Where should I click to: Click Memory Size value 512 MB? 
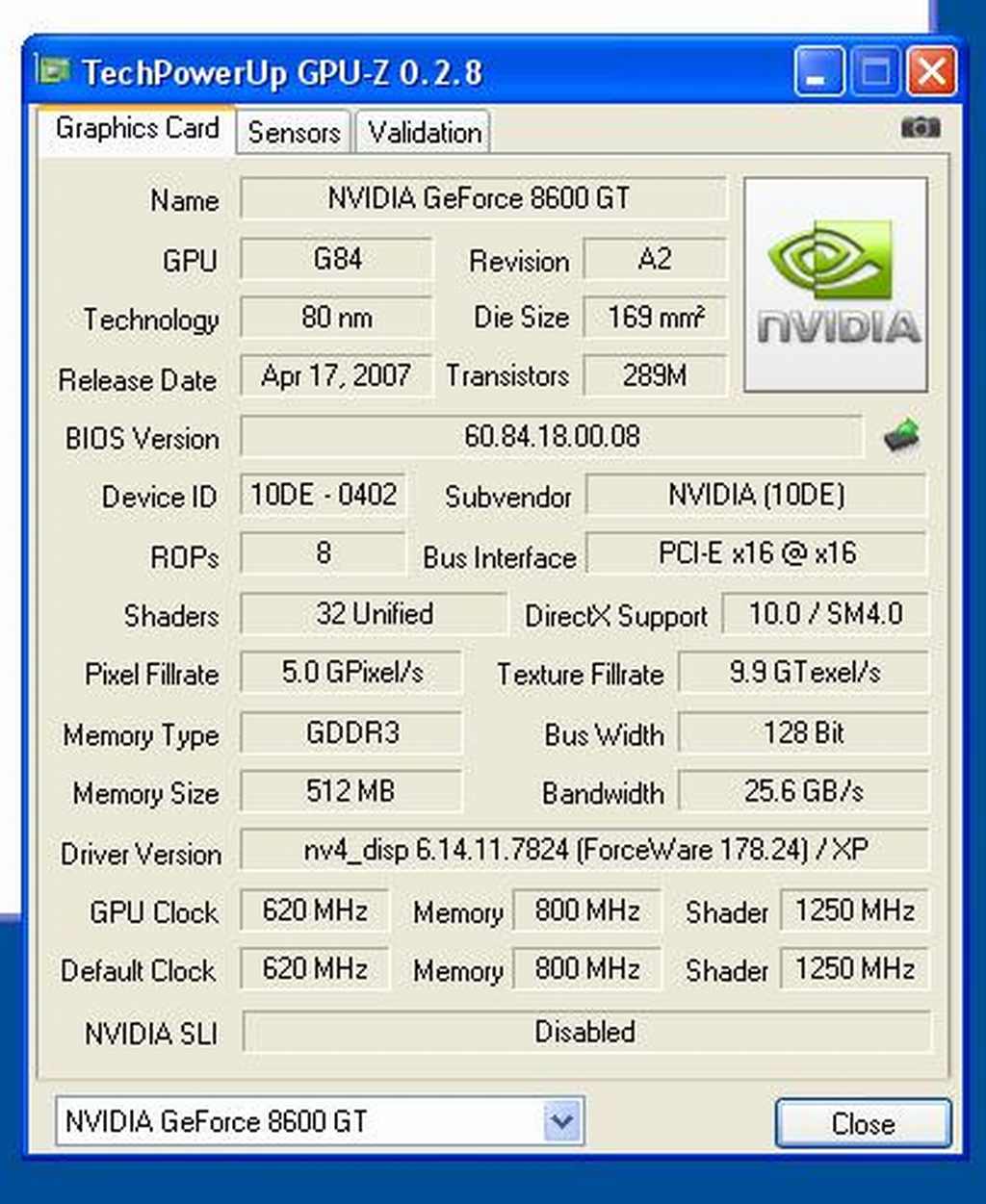(350, 792)
